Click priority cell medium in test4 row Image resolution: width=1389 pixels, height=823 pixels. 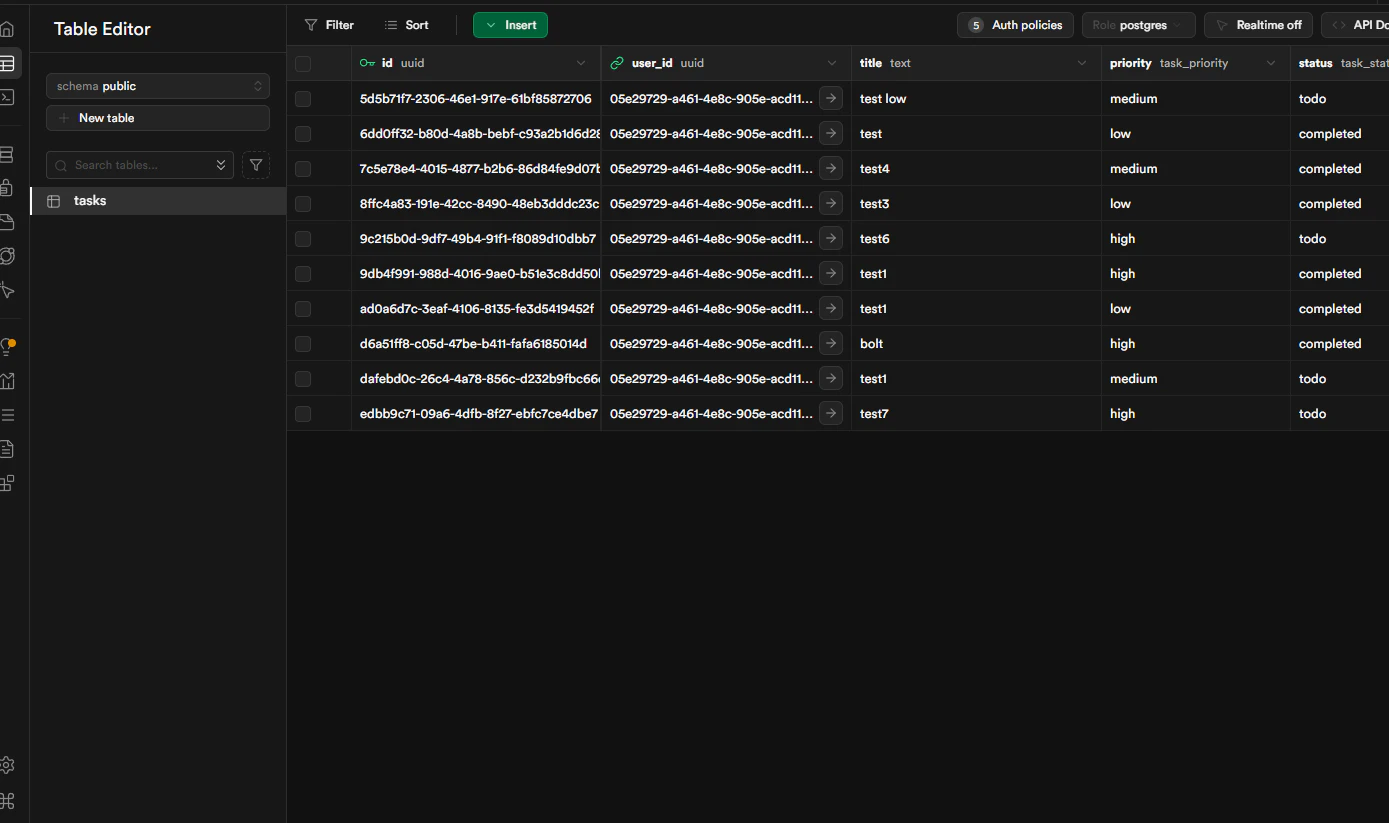point(1196,168)
